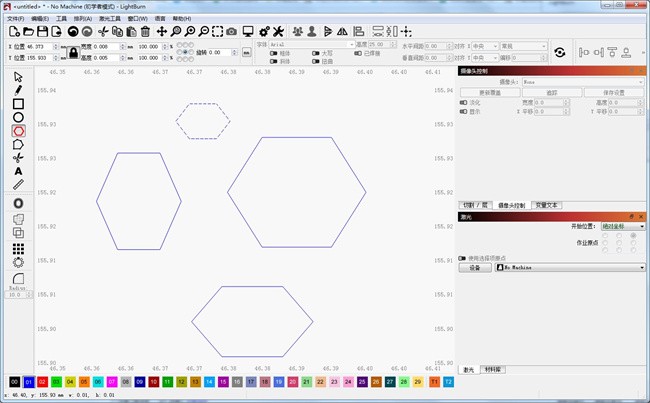Expand the 开始位置 dropdown
Image resolution: width=650 pixels, height=403 pixels.
(621, 226)
